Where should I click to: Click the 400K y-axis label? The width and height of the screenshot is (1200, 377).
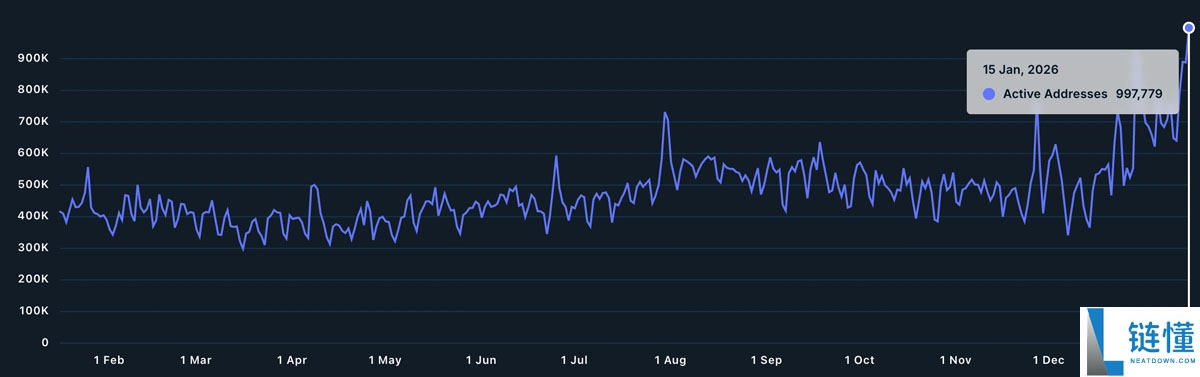point(33,216)
